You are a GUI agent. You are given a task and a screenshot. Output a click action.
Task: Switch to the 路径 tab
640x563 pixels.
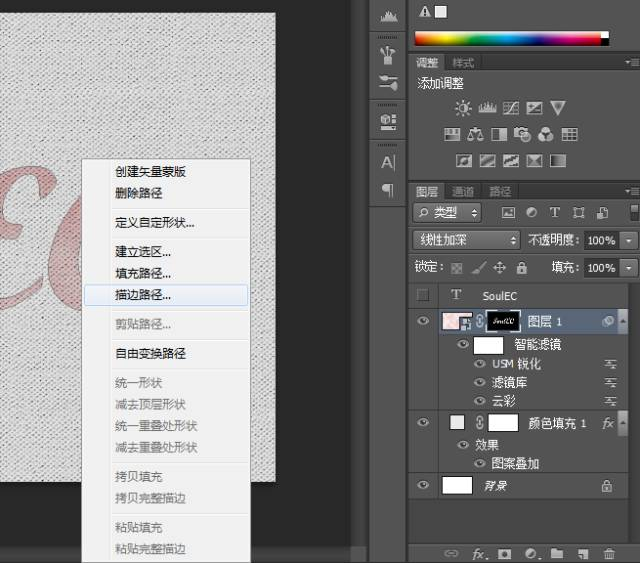coord(500,191)
